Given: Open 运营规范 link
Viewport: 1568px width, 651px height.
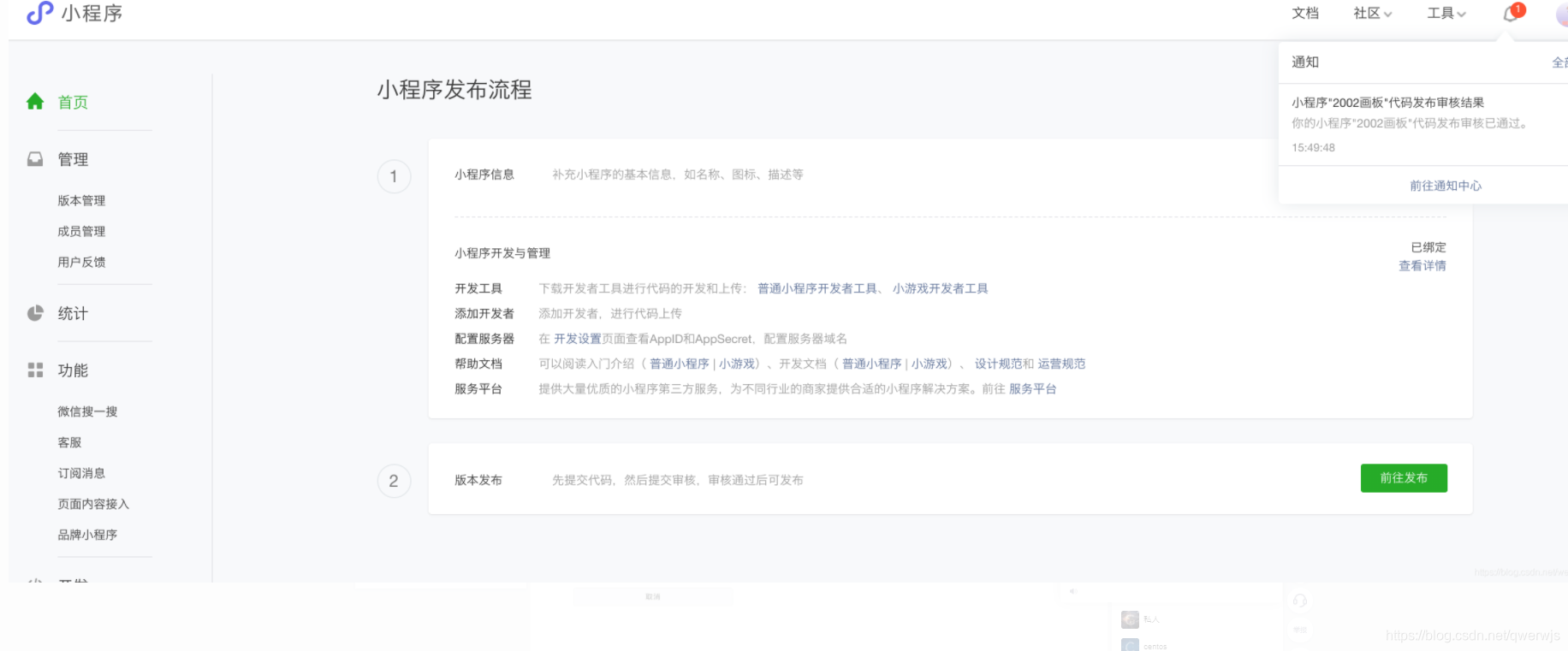Looking at the screenshot, I should [1061, 364].
